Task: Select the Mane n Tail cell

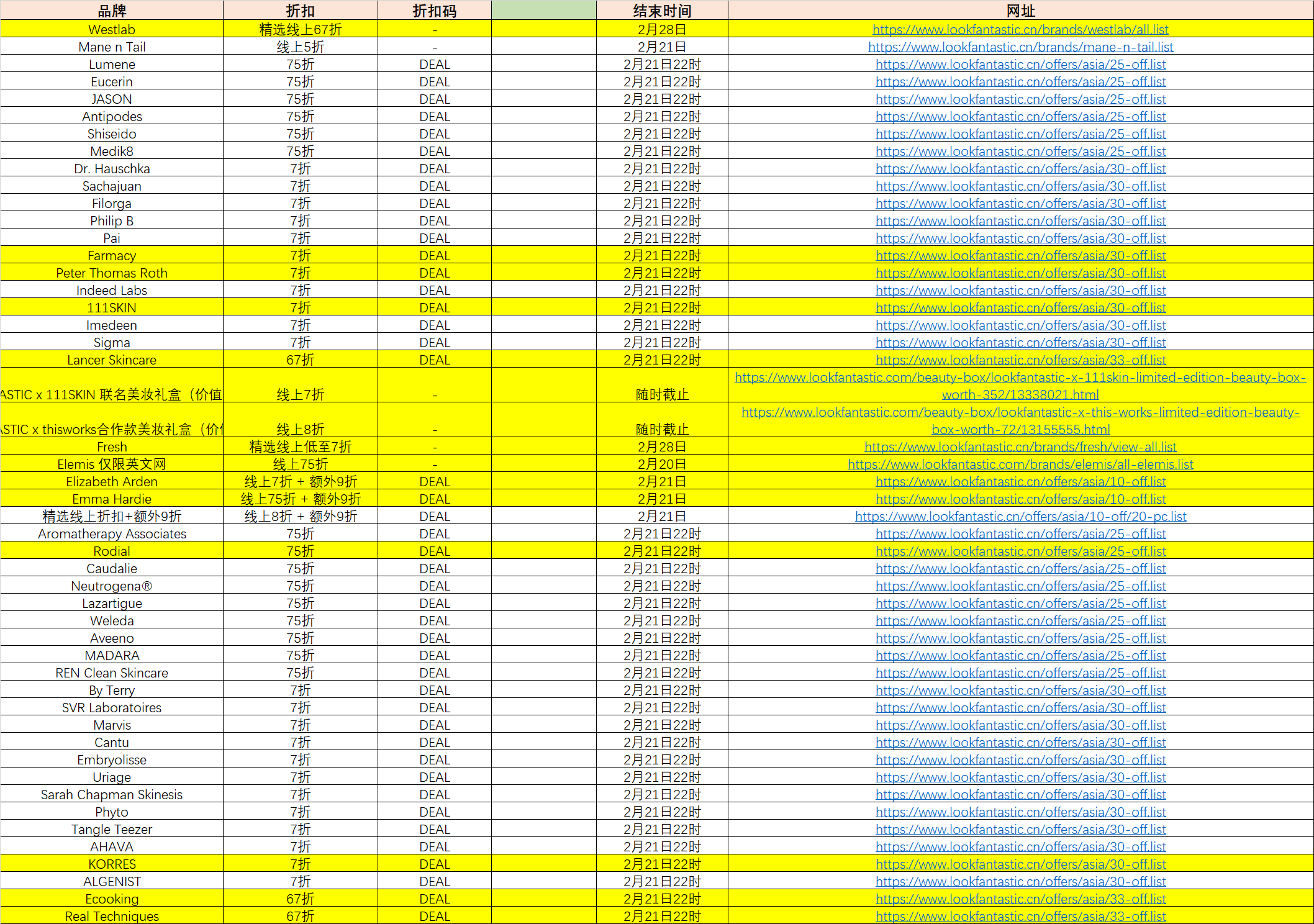Action: 112,47
